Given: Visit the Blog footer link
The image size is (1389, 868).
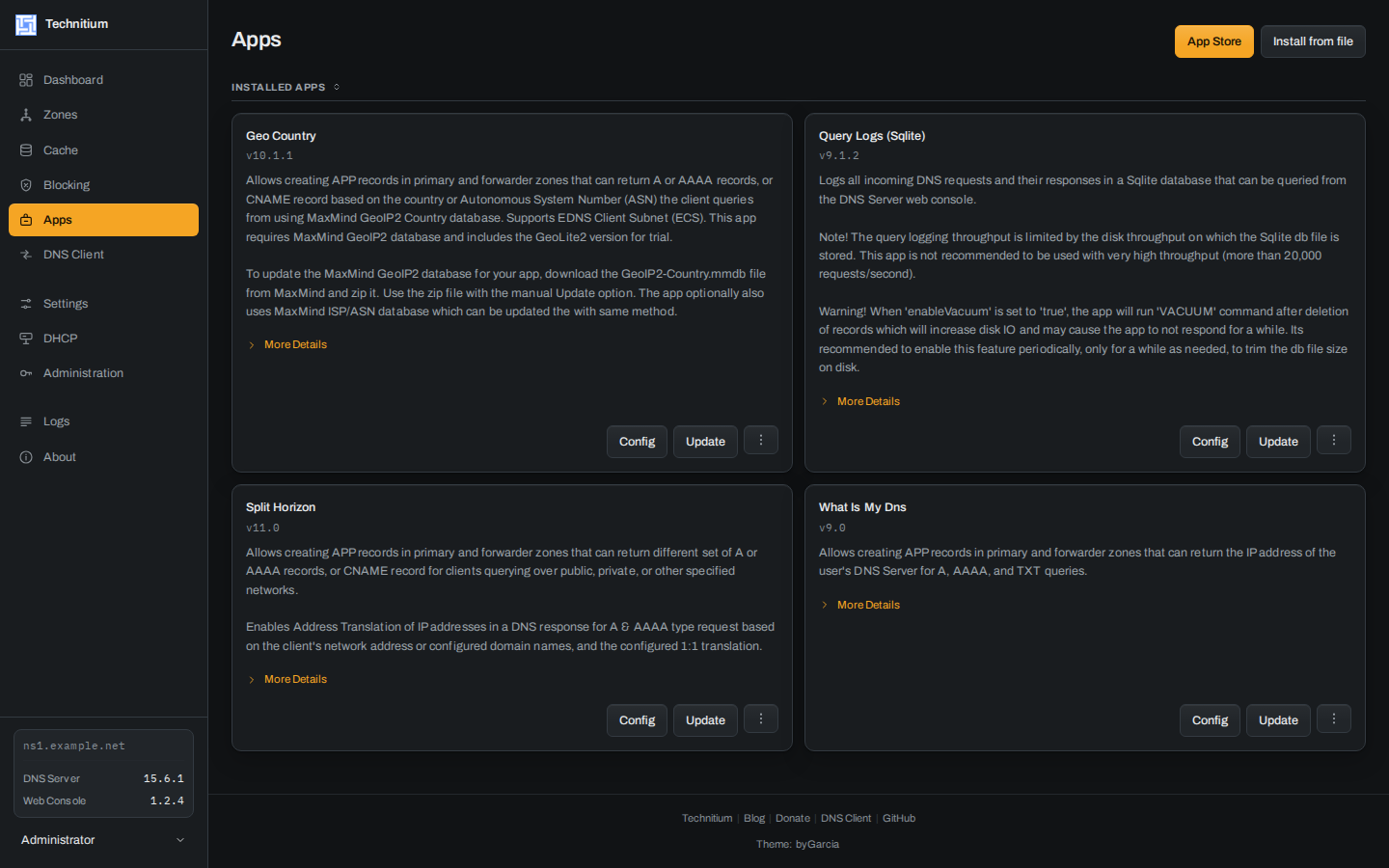Looking at the screenshot, I should click(754, 818).
